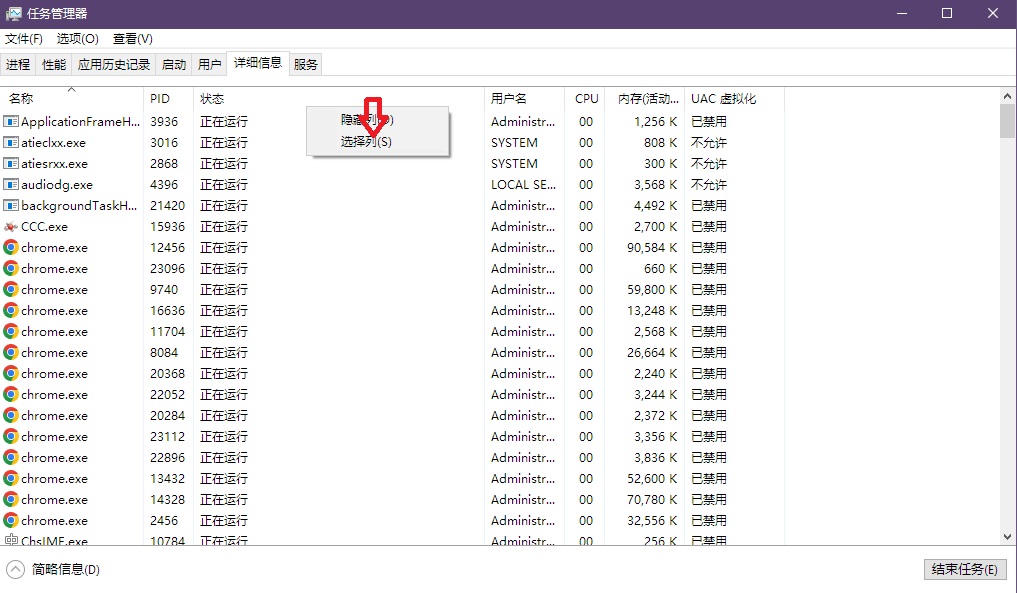
Task: Click the audiodg.exe process icon
Action: point(11,185)
